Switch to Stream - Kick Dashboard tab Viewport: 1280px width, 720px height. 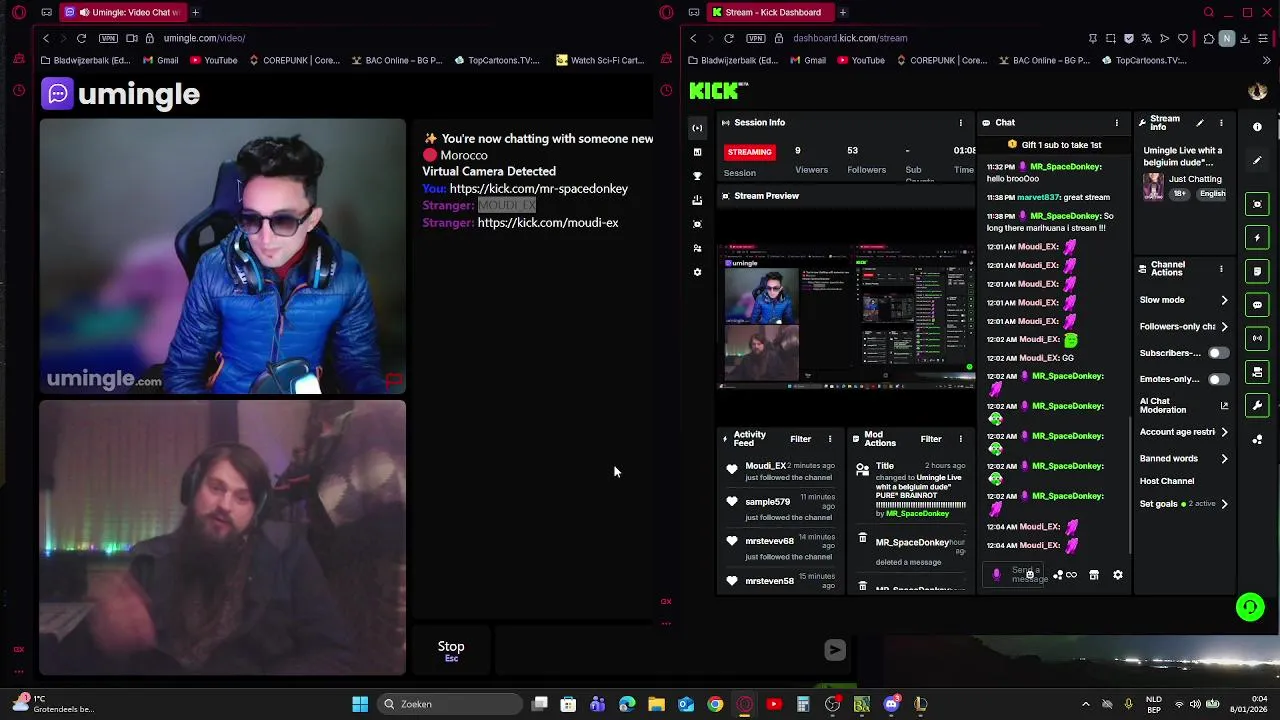[770, 12]
